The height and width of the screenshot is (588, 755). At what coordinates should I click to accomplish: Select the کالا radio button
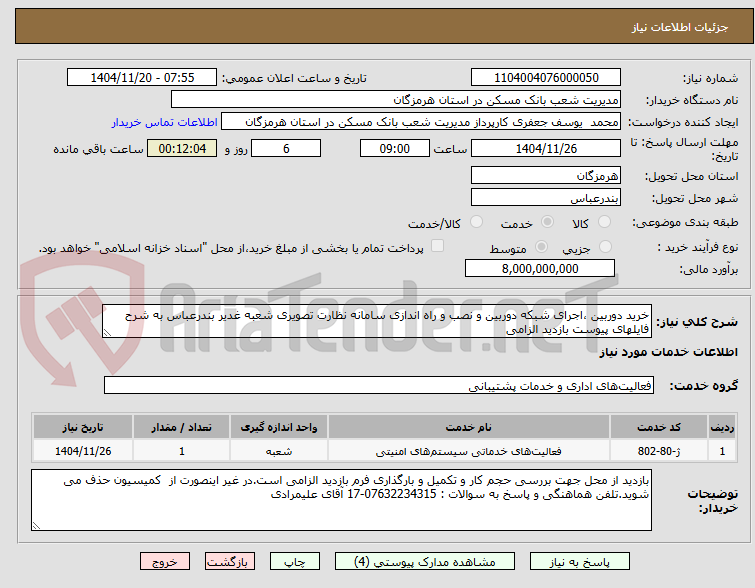click(x=604, y=222)
